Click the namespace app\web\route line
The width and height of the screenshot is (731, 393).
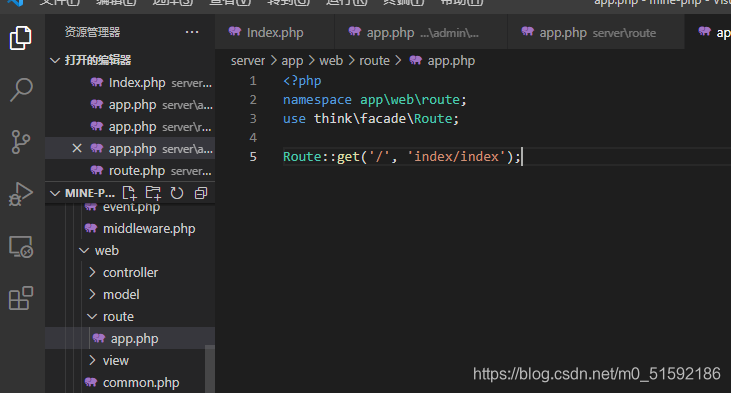[x=374, y=100]
